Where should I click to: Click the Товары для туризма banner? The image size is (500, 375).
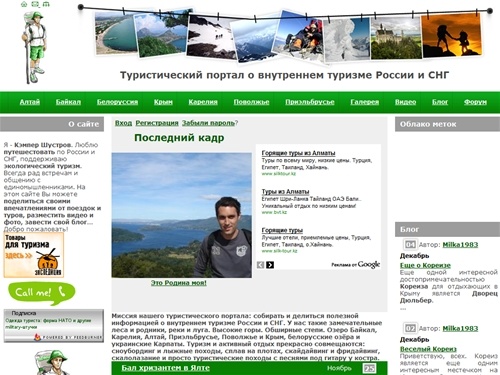pos(34,255)
